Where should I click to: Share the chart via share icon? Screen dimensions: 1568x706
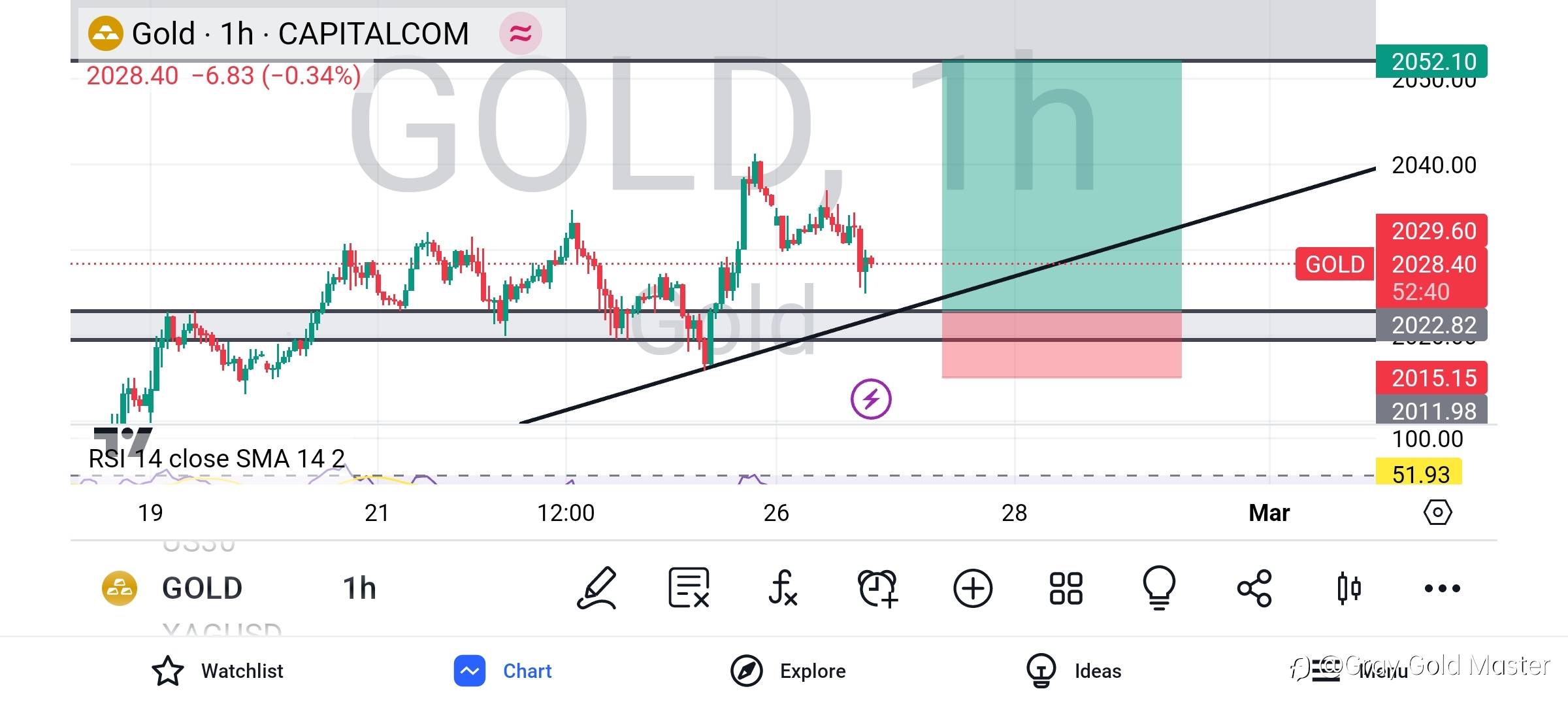pos(1254,588)
